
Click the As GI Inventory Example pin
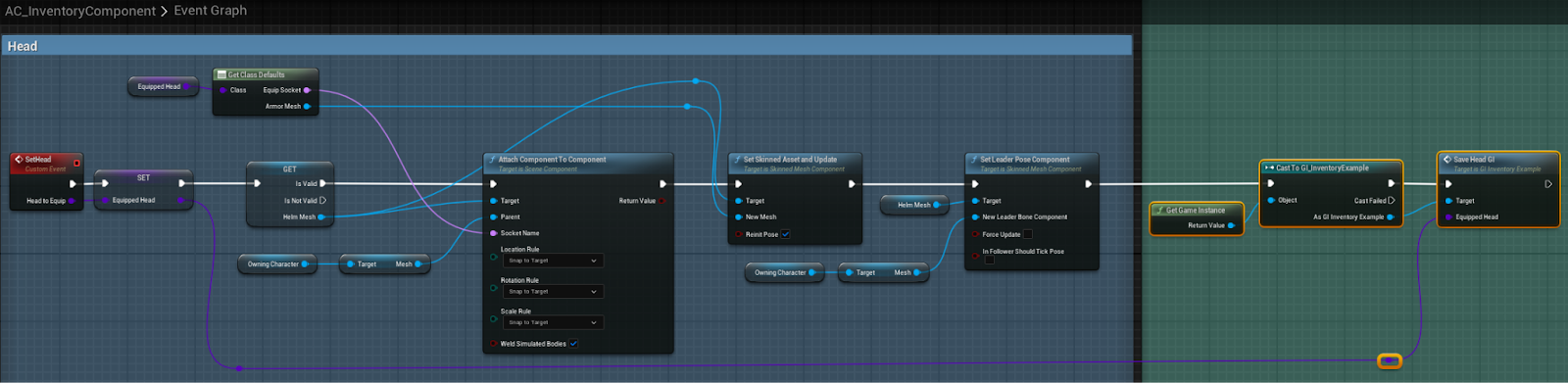1391,216
